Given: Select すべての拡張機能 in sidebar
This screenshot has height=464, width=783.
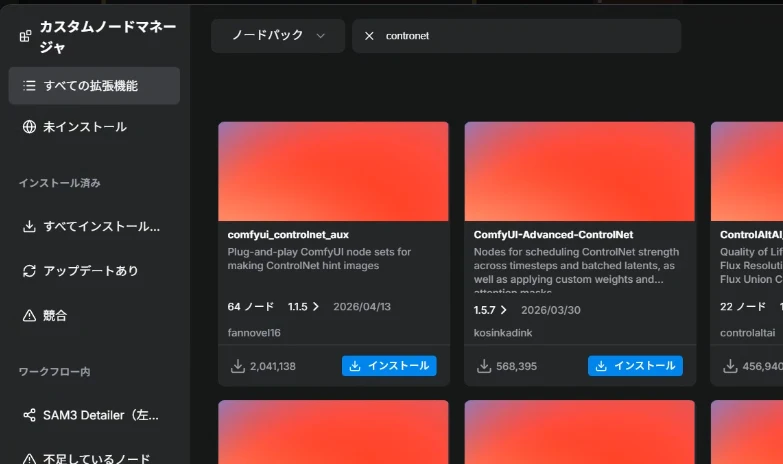Looking at the screenshot, I should (94, 86).
